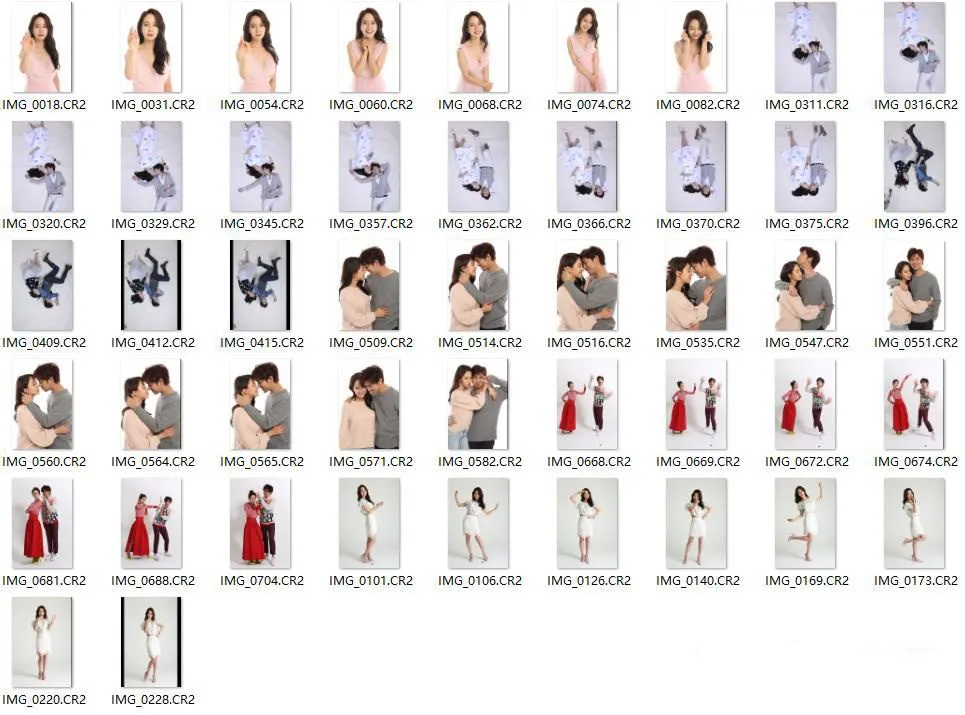Click the IMG_0704.CR2 thumbnail

(260, 524)
